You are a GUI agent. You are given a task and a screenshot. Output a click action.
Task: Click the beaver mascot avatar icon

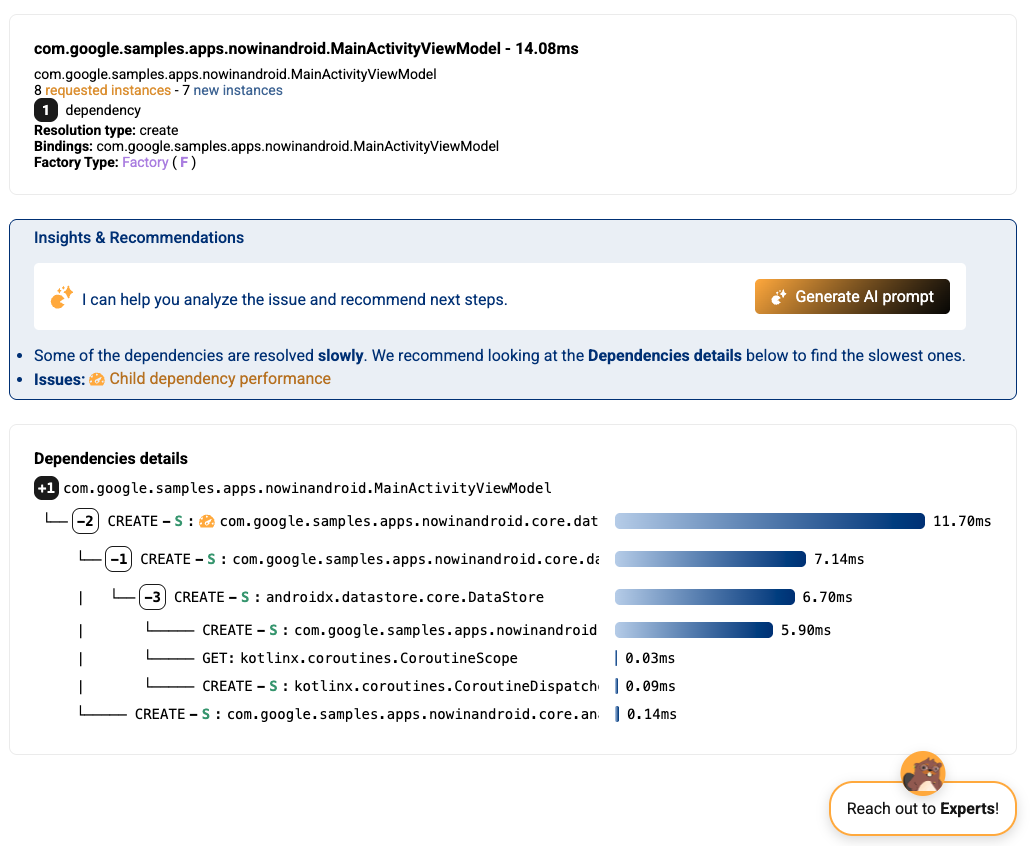pyautogui.click(x=923, y=773)
